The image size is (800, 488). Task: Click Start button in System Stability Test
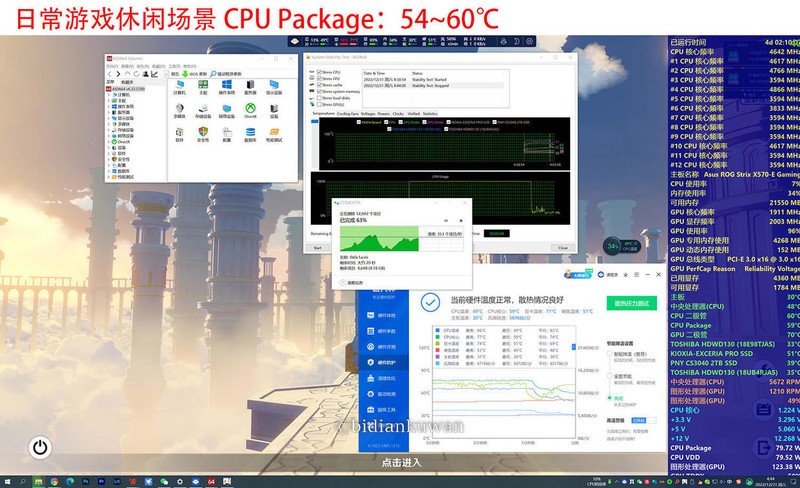point(317,248)
